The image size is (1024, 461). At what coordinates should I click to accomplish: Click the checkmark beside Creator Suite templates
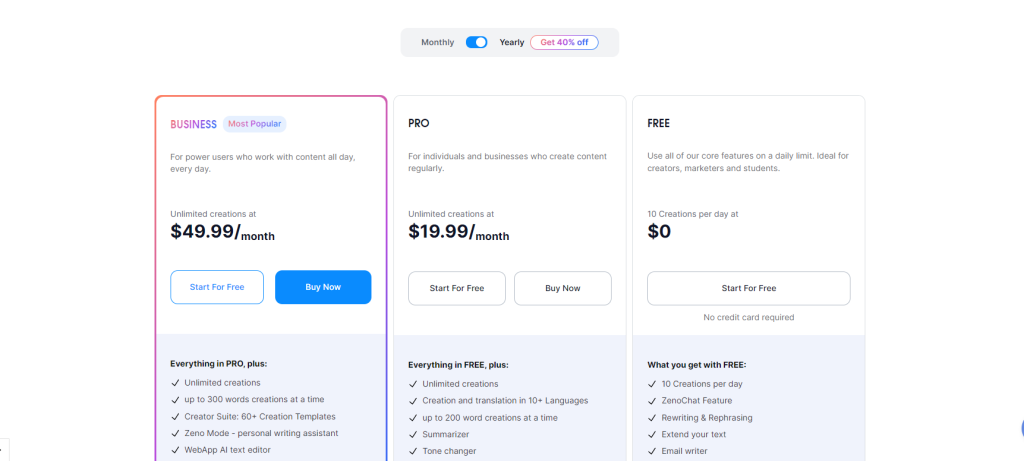pos(175,416)
